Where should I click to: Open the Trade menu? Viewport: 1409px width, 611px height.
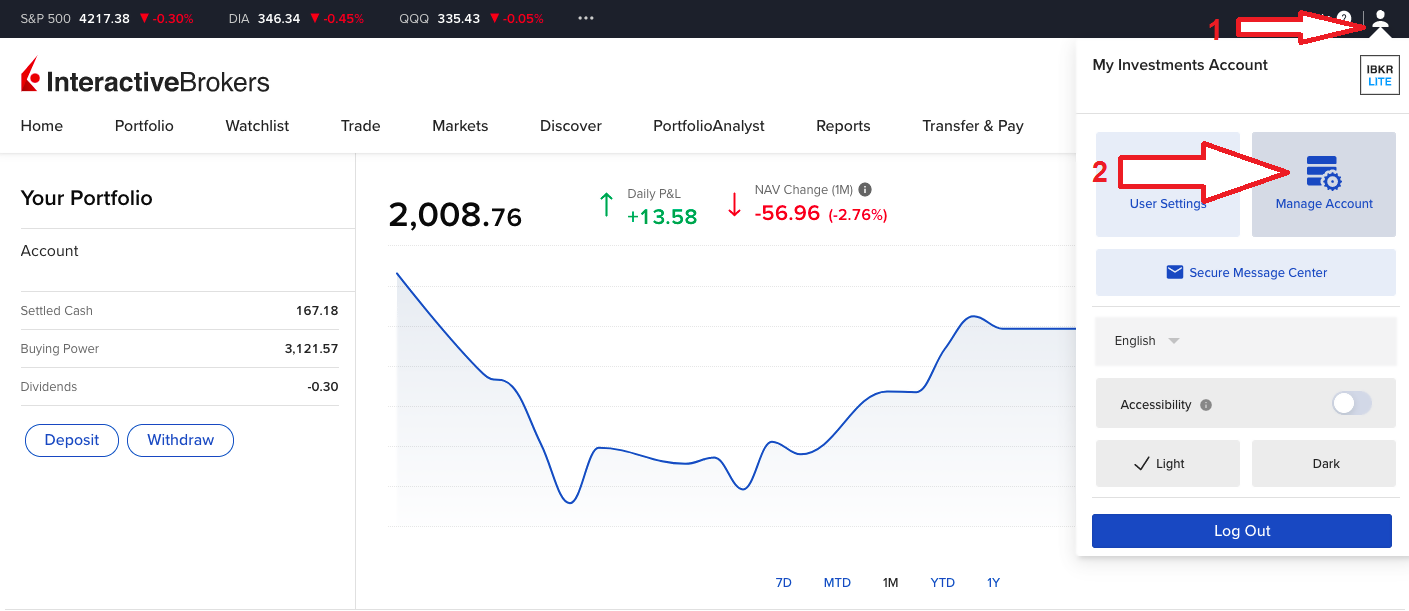[x=360, y=126]
